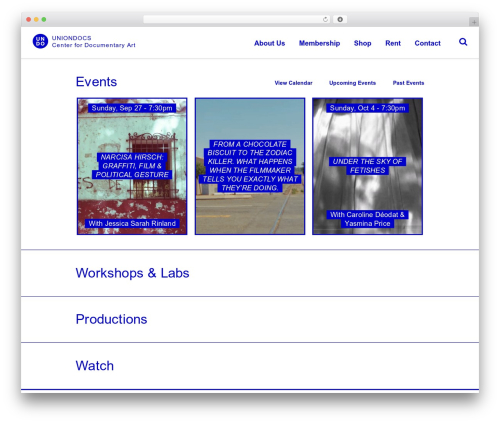
Task: Click UNIONDOCS Center for Documentary Art title
Action: point(93,42)
